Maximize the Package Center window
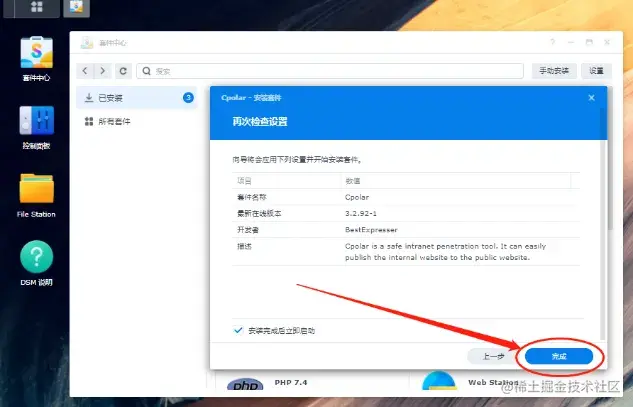 (x=589, y=42)
